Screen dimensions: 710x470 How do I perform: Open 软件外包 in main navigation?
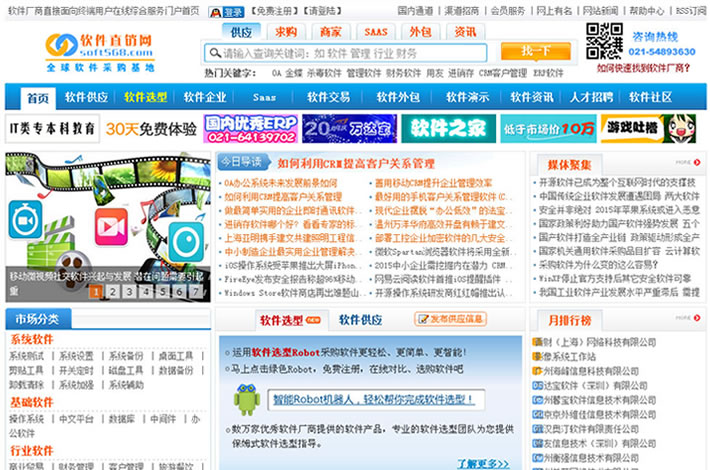coord(398,97)
